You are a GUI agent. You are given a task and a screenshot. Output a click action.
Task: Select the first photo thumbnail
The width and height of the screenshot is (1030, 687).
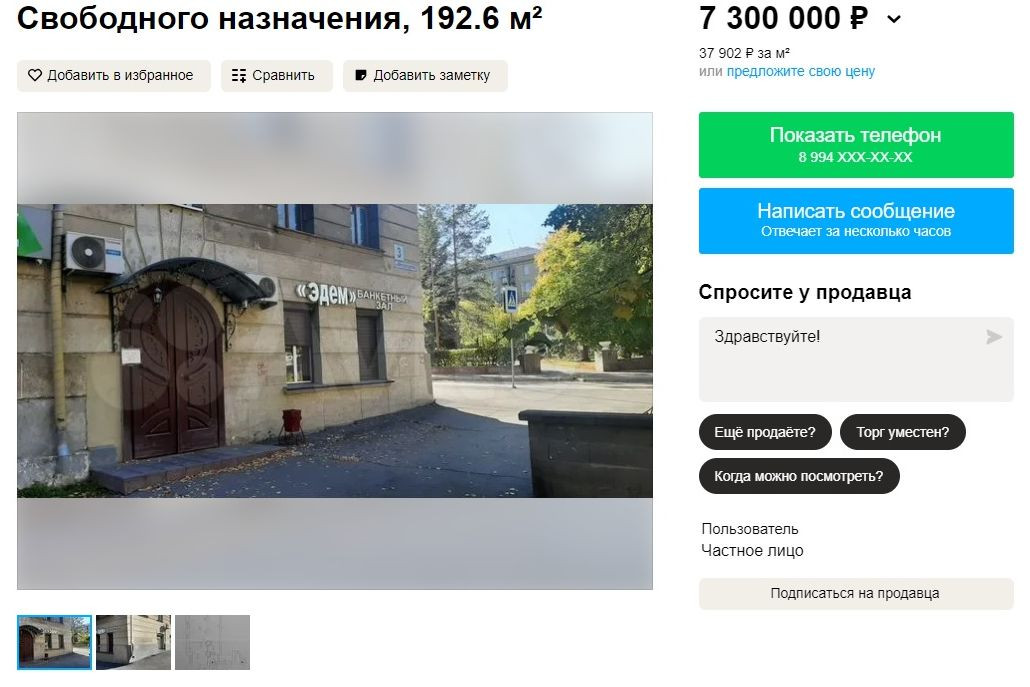tap(55, 642)
